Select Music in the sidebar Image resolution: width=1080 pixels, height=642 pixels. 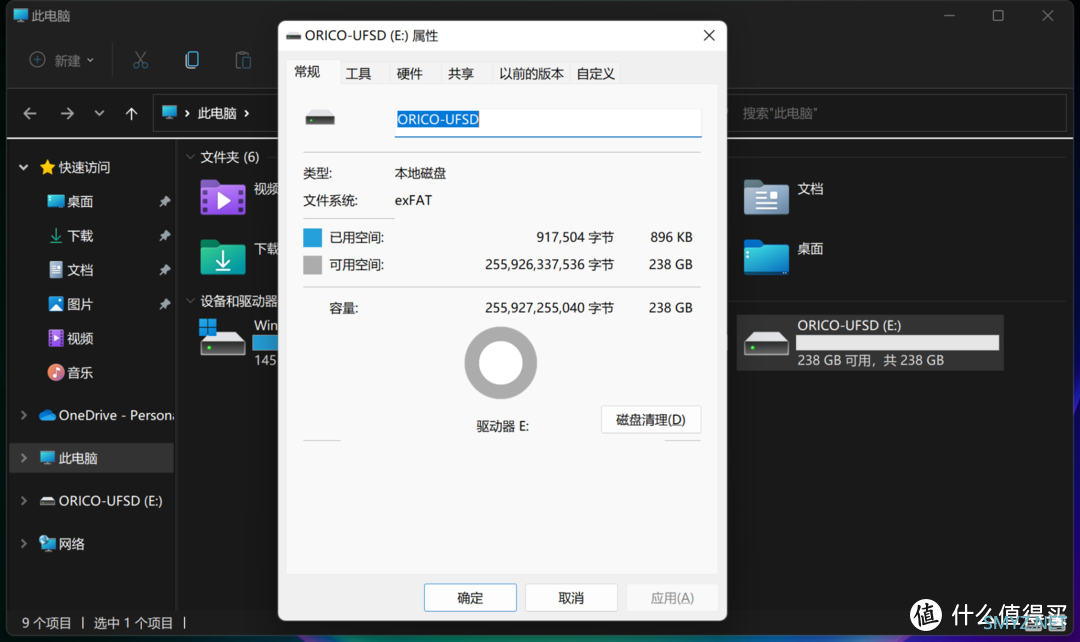(79, 373)
